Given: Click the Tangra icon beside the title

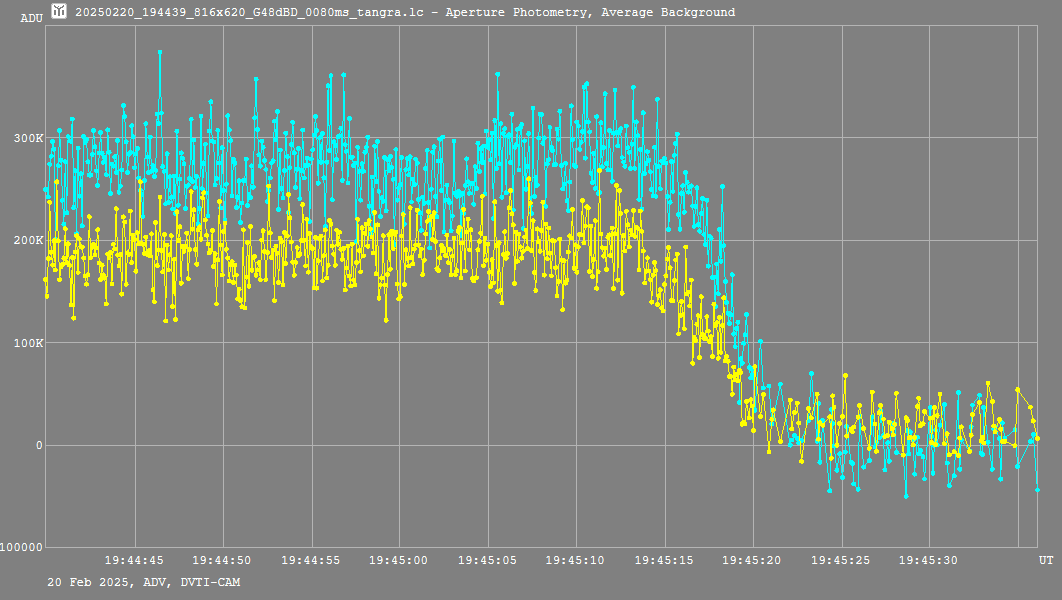Looking at the screenshot, I should pyautogui.click(x=59, y=12).
